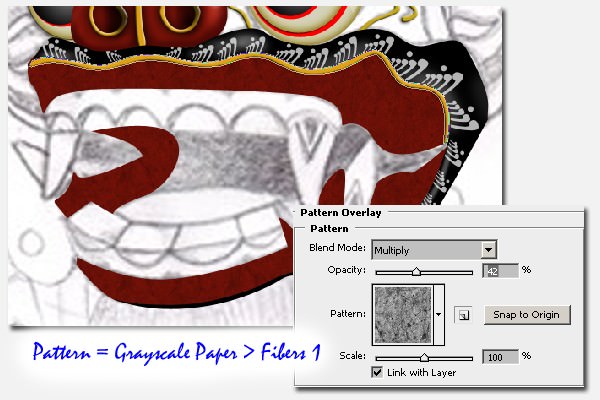This screenshot has height=400, width=600.
Task: Adjust the Opacity slider handle
Action: 417,272
